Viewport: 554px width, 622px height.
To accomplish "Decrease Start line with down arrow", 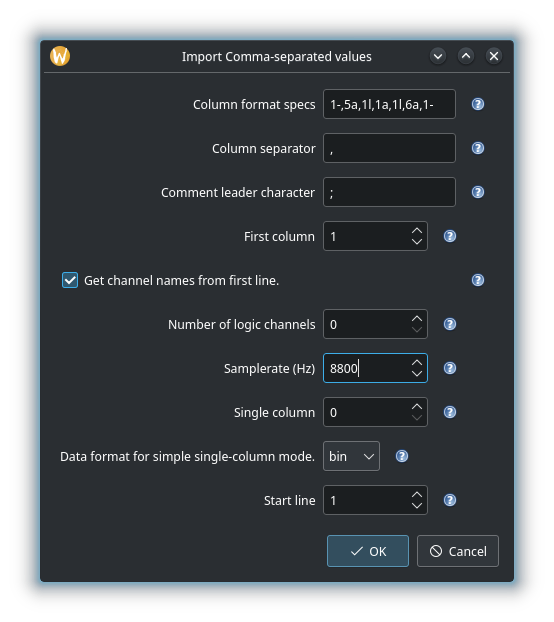I will [x=417, y=506].
